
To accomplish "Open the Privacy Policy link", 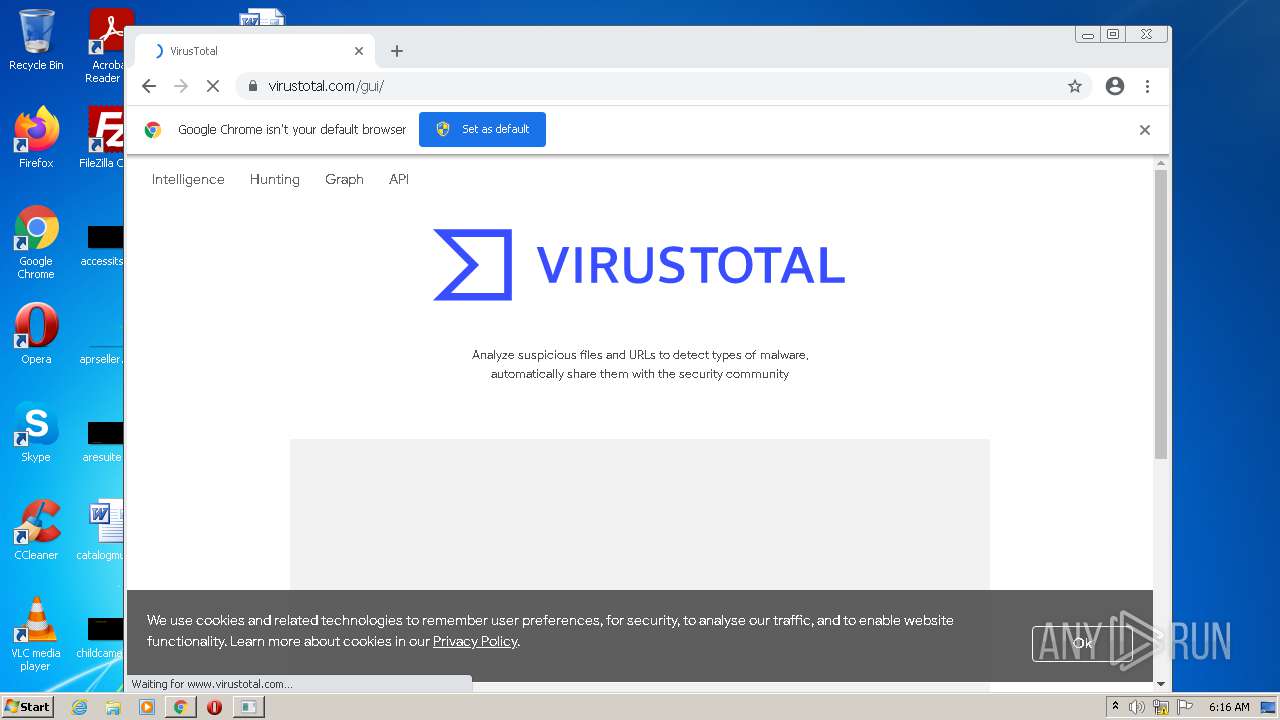I will pos(475,641).
